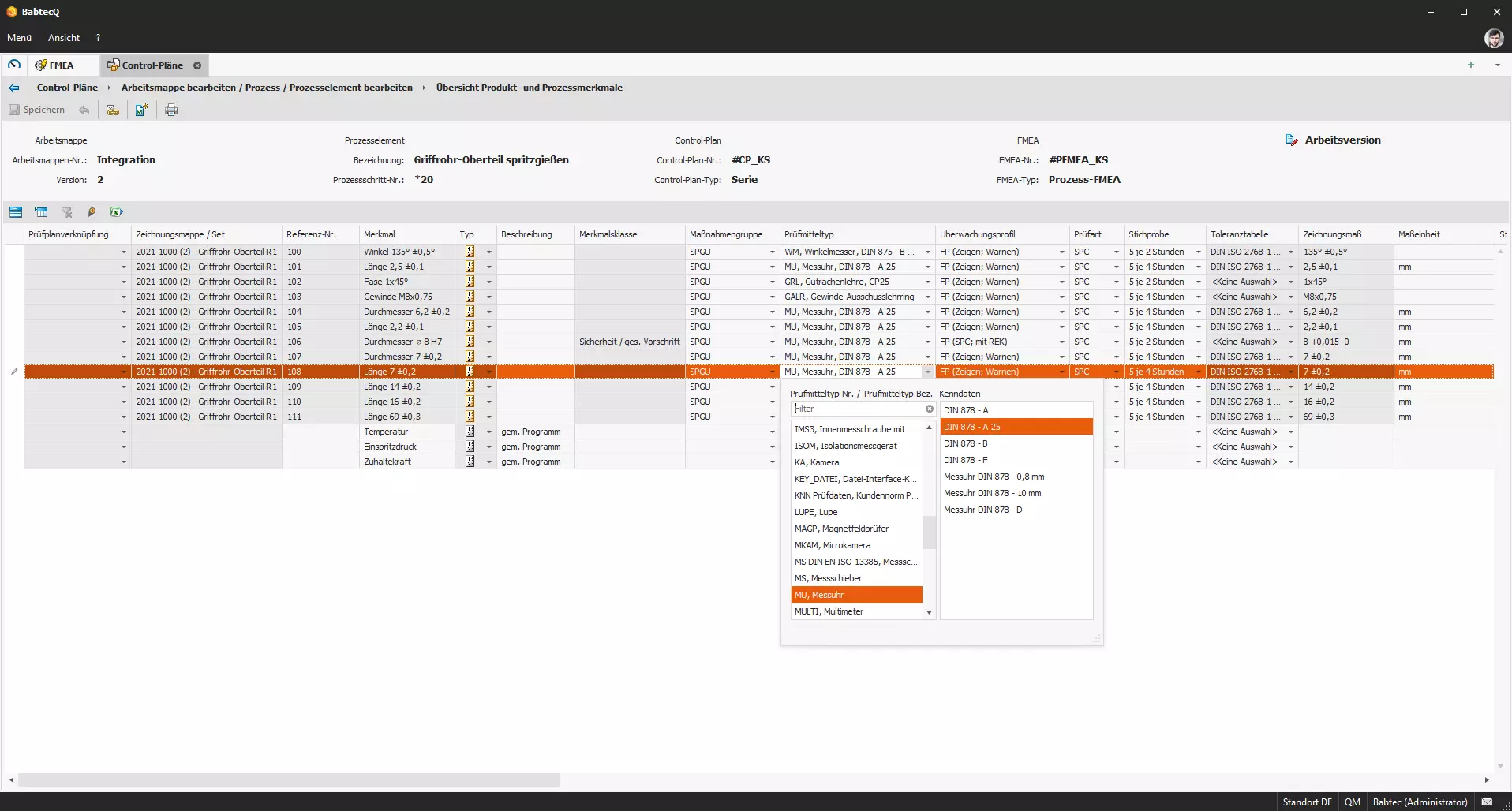Open the Ansicht menu
Screen dimensions: 1512x811
pos(64,38)
